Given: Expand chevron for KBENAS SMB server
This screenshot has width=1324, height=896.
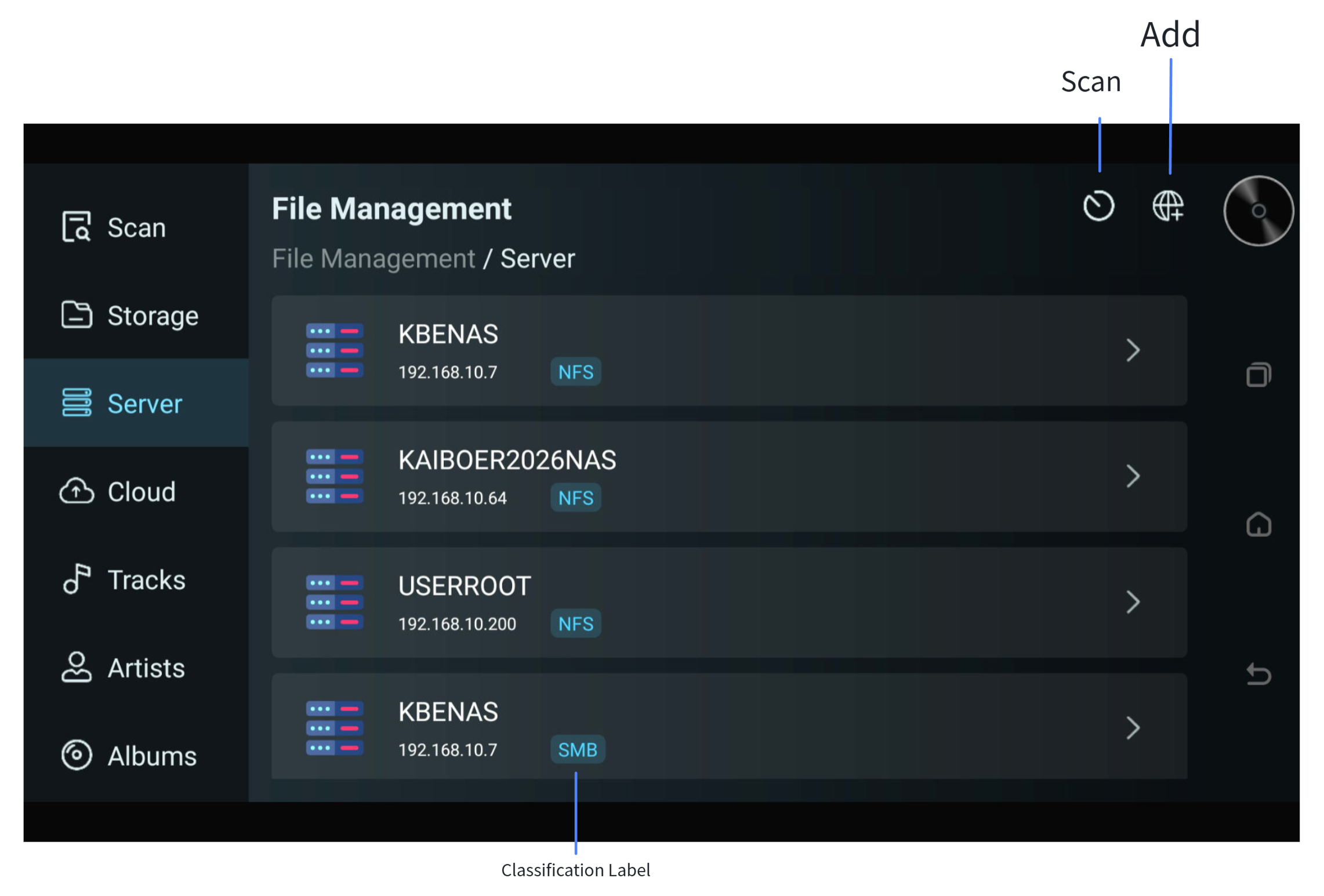Looking at the screenshot, I should (x=1133, y=728).
